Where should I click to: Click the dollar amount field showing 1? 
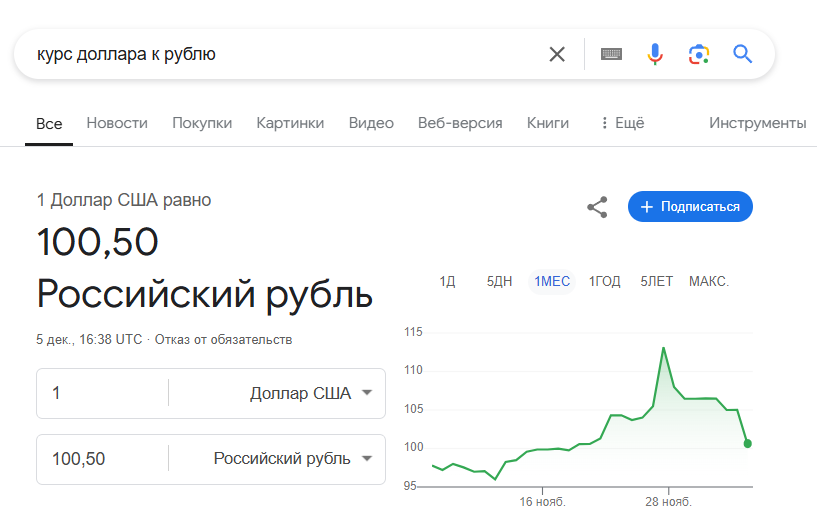coord(103,393)
